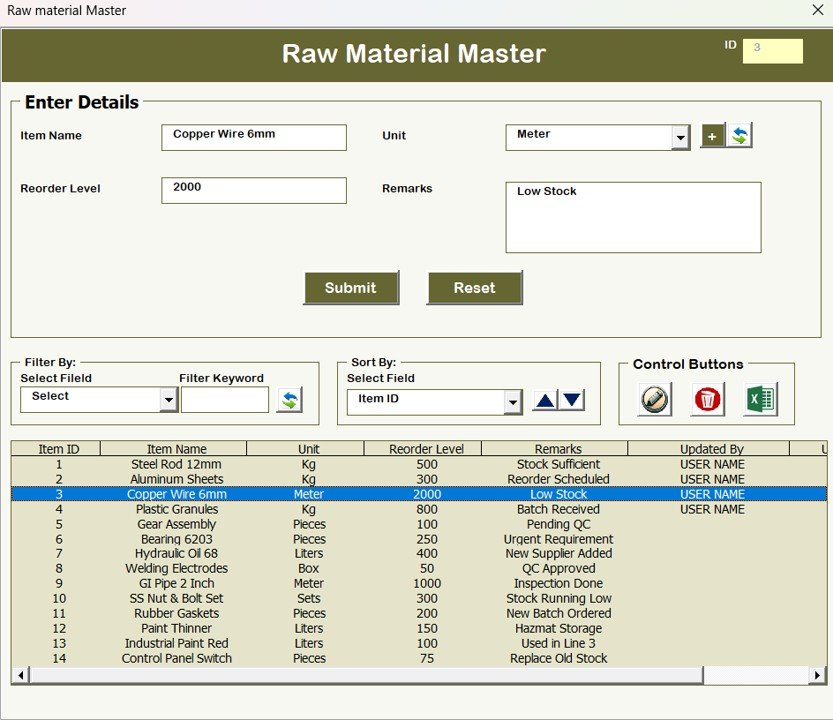
Task: Click the edit record pencil icon
Action: point(652,399)
